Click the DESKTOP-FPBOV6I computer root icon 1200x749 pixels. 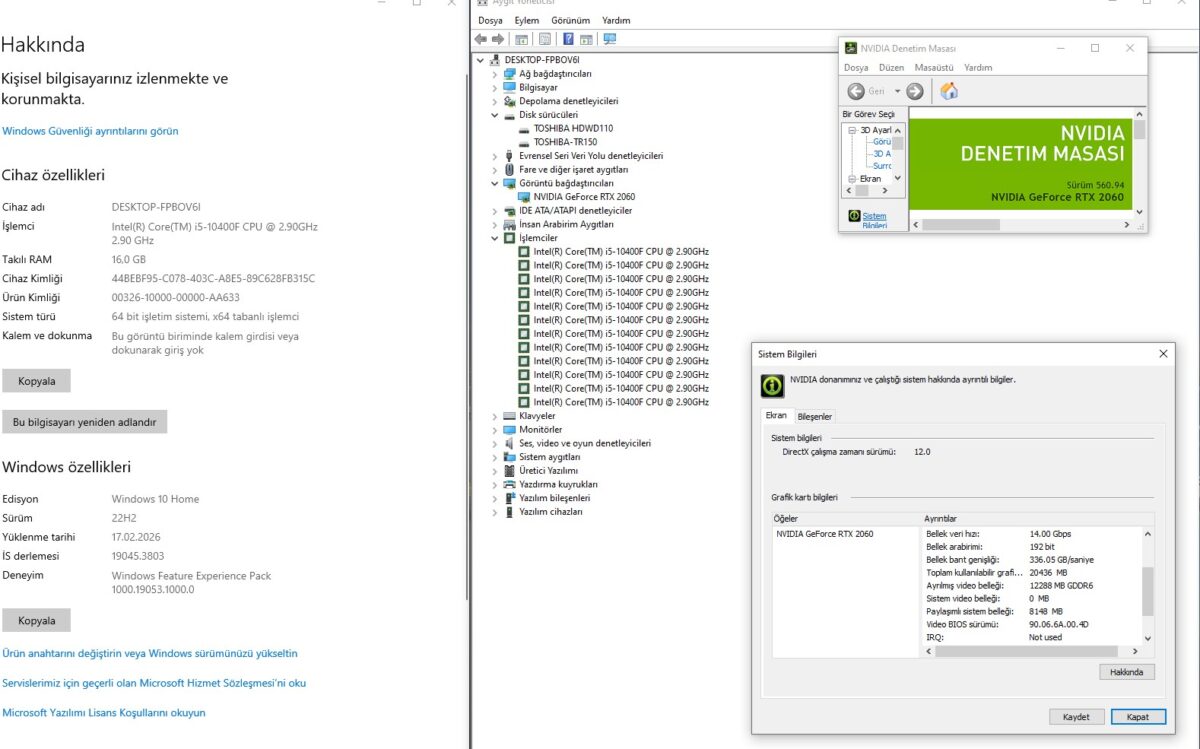pos(496,60)
